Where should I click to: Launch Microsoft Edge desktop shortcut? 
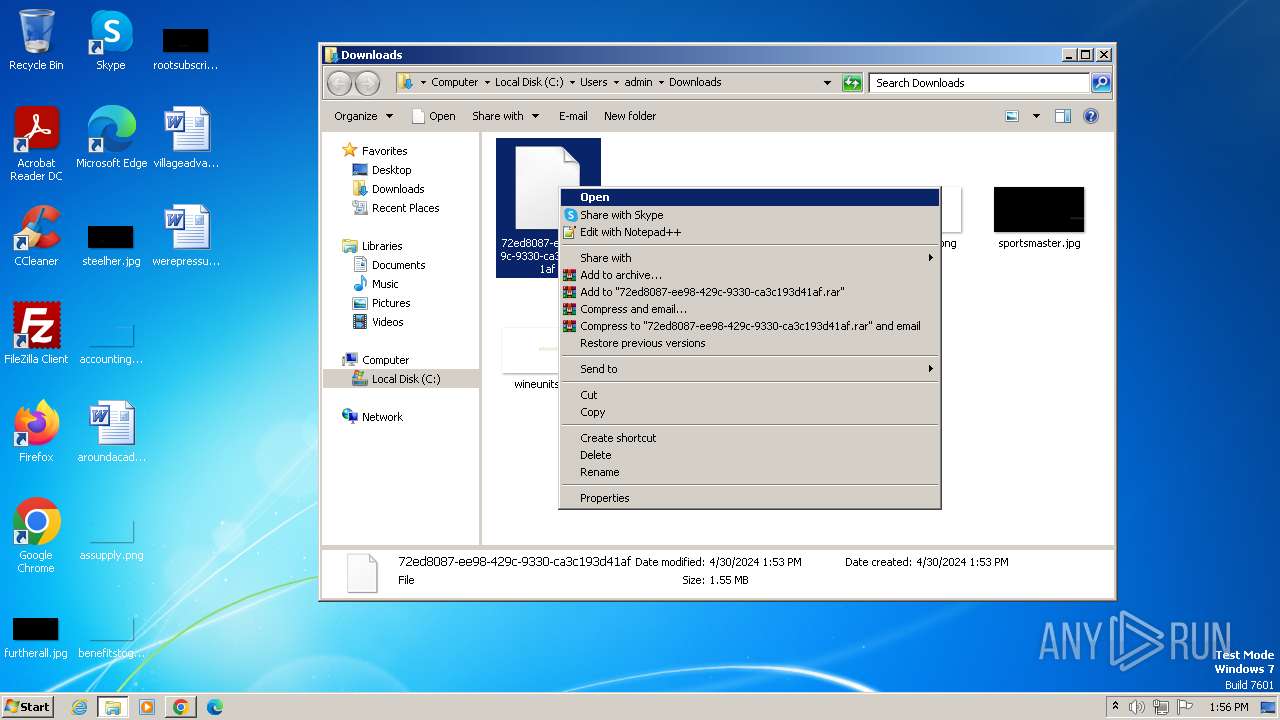click(x=111, y=138)
